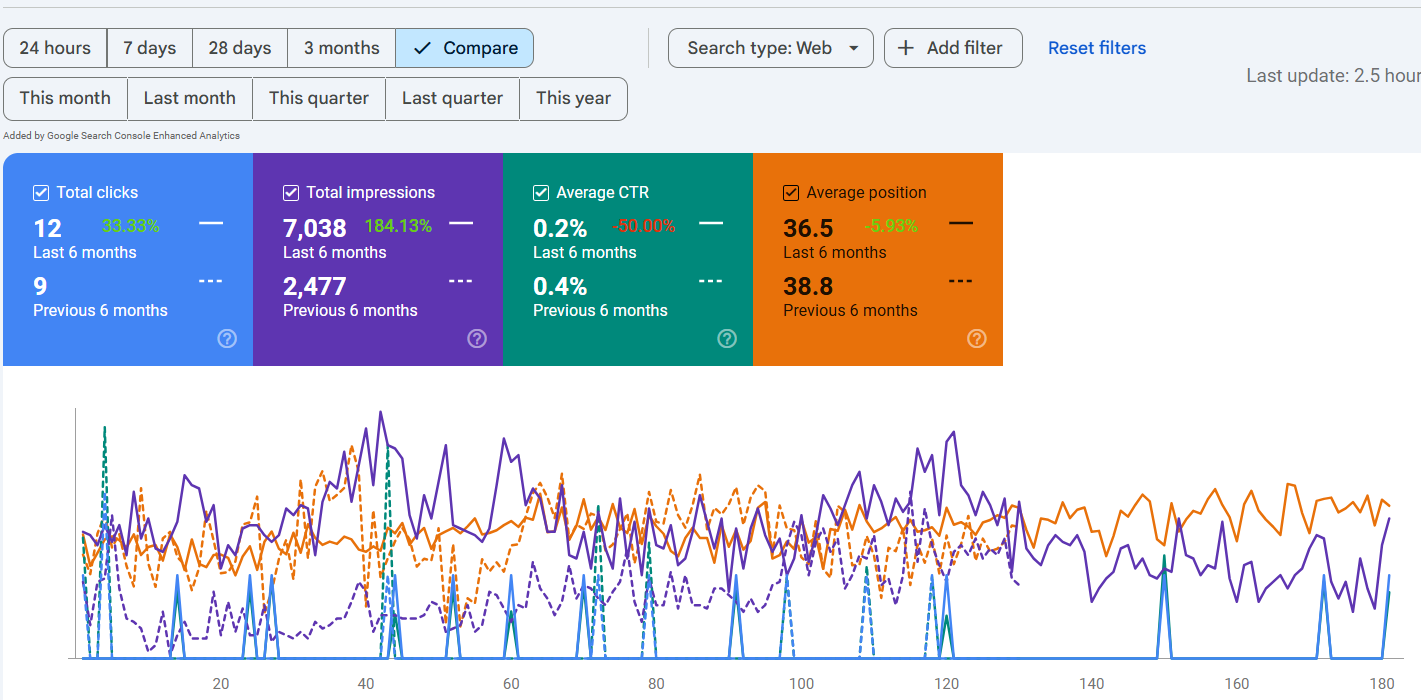Open help icon on Average CTR card
The image size is (1421, 700).
pyautogui.click(x=727, y=339)
